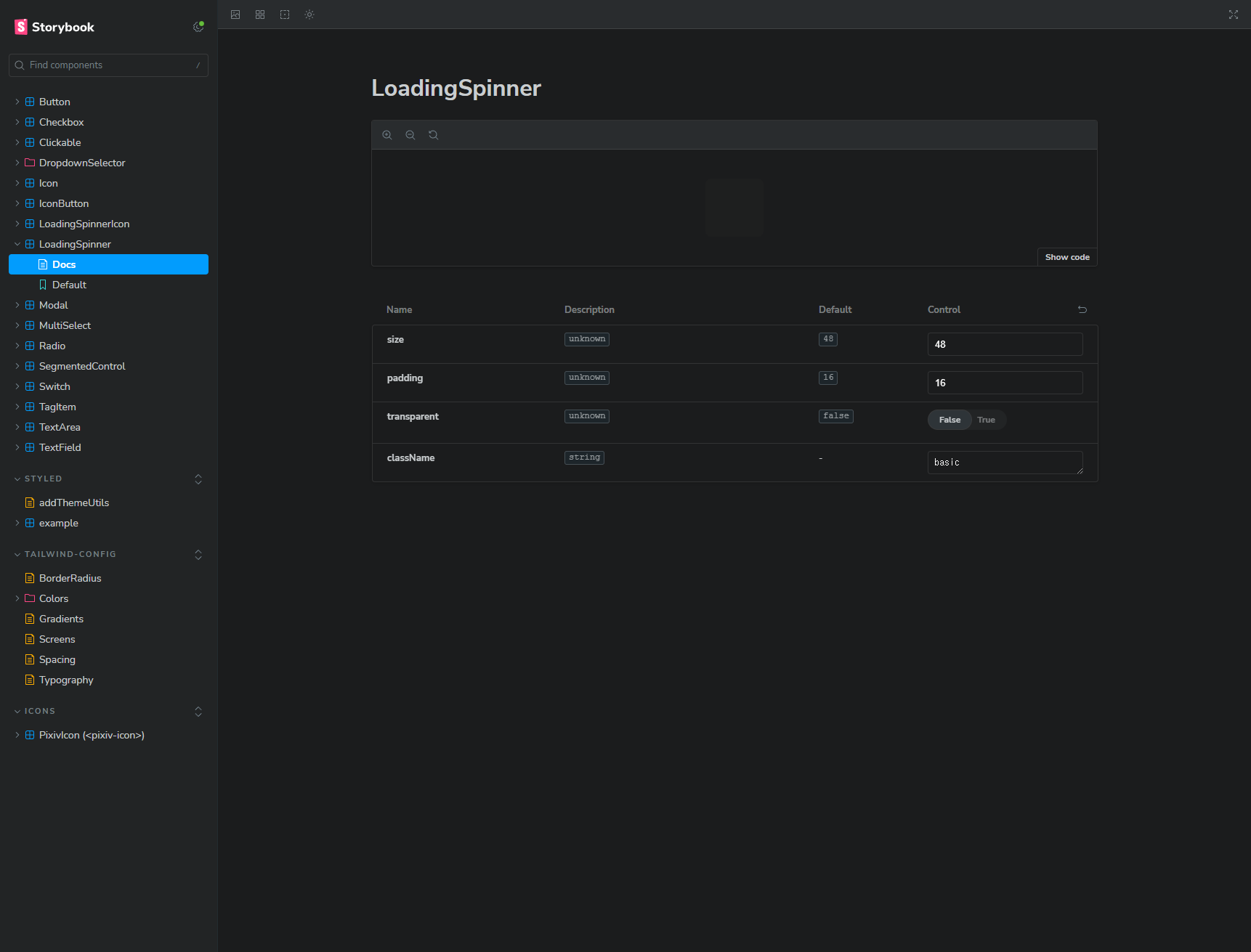Expand the Colors folder chevron
Screen dimensions: 1251x952
tap(17, 598)
